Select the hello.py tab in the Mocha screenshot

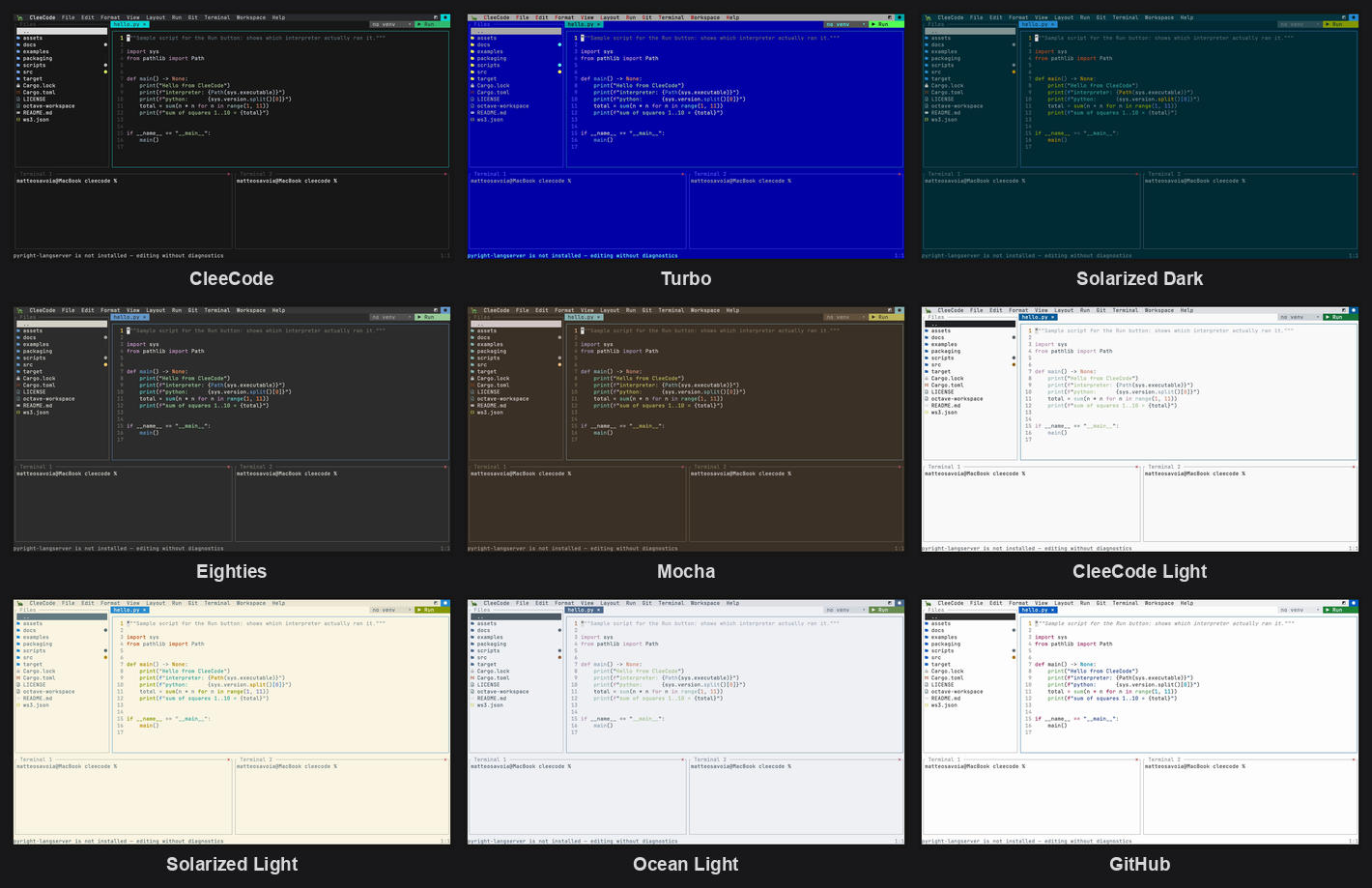click(584, 317)
